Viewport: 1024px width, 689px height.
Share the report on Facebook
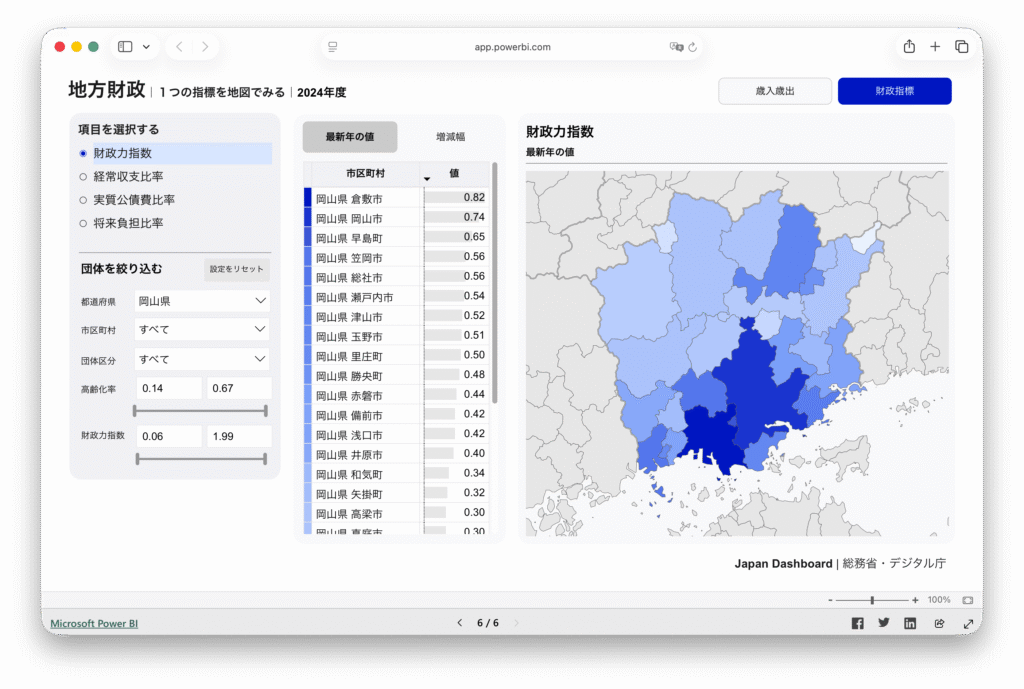point(857,623)
